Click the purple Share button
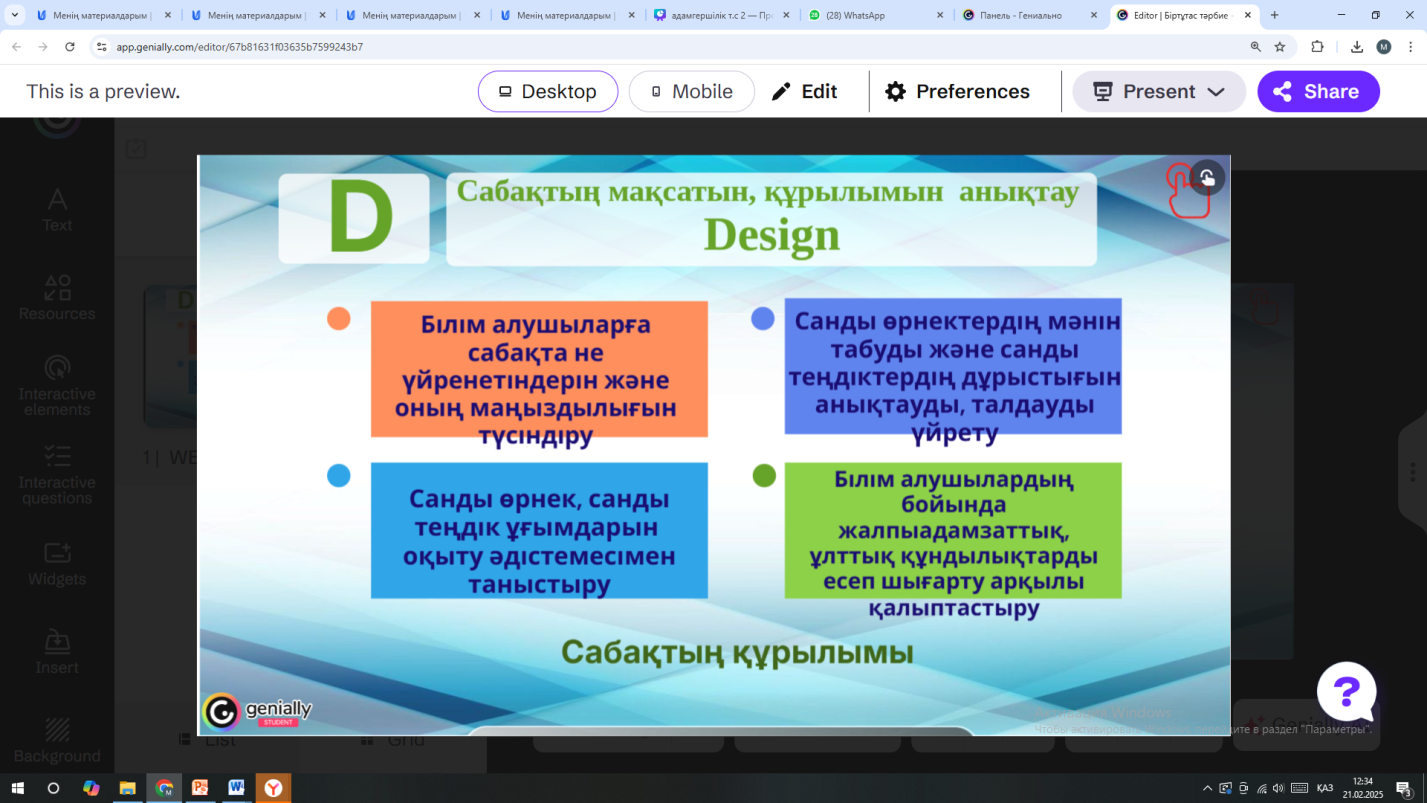Screen dimensions: 1427x803 pyautogui.click(x=1318, y=91)
